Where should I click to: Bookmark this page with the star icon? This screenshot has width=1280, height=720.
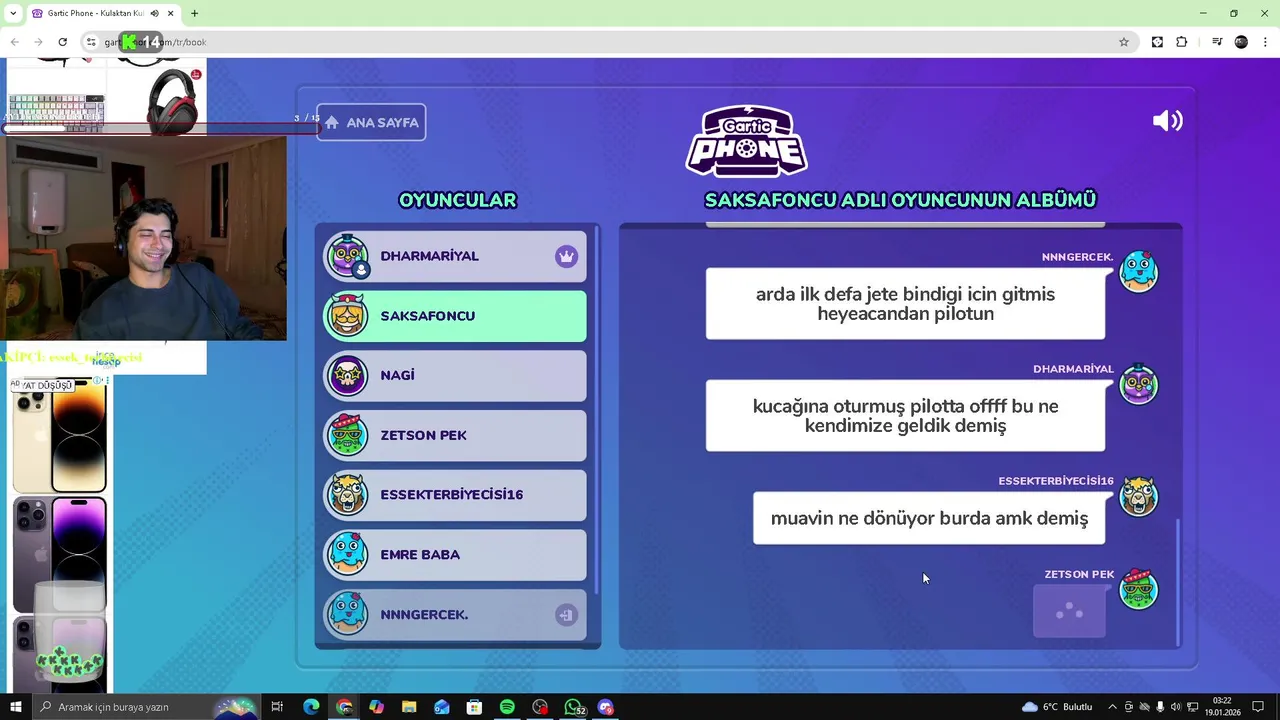click(x=1124, y=42)
